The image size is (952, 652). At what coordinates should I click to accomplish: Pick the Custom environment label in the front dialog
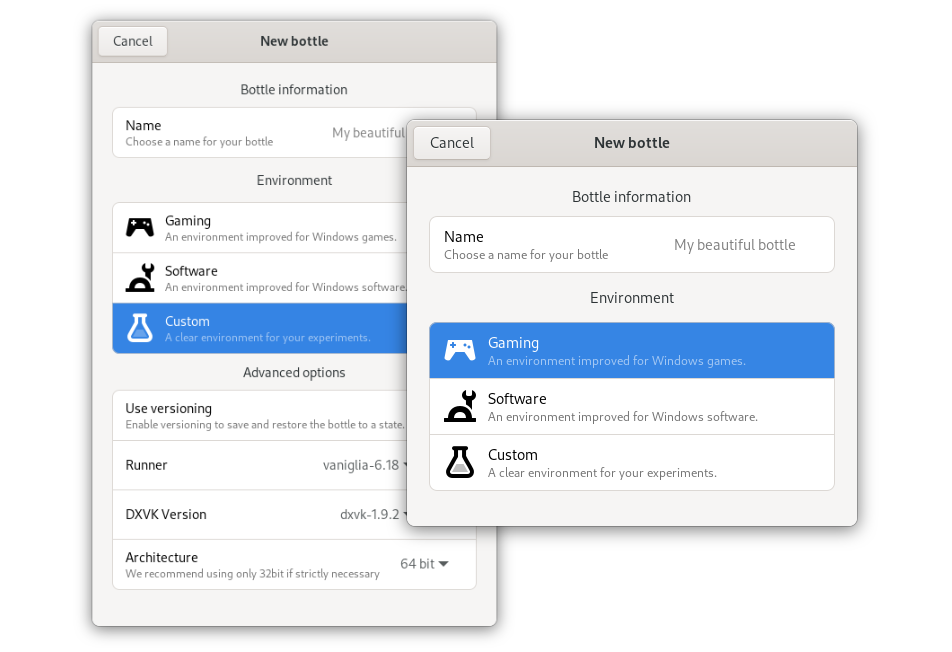pos(513,455)
